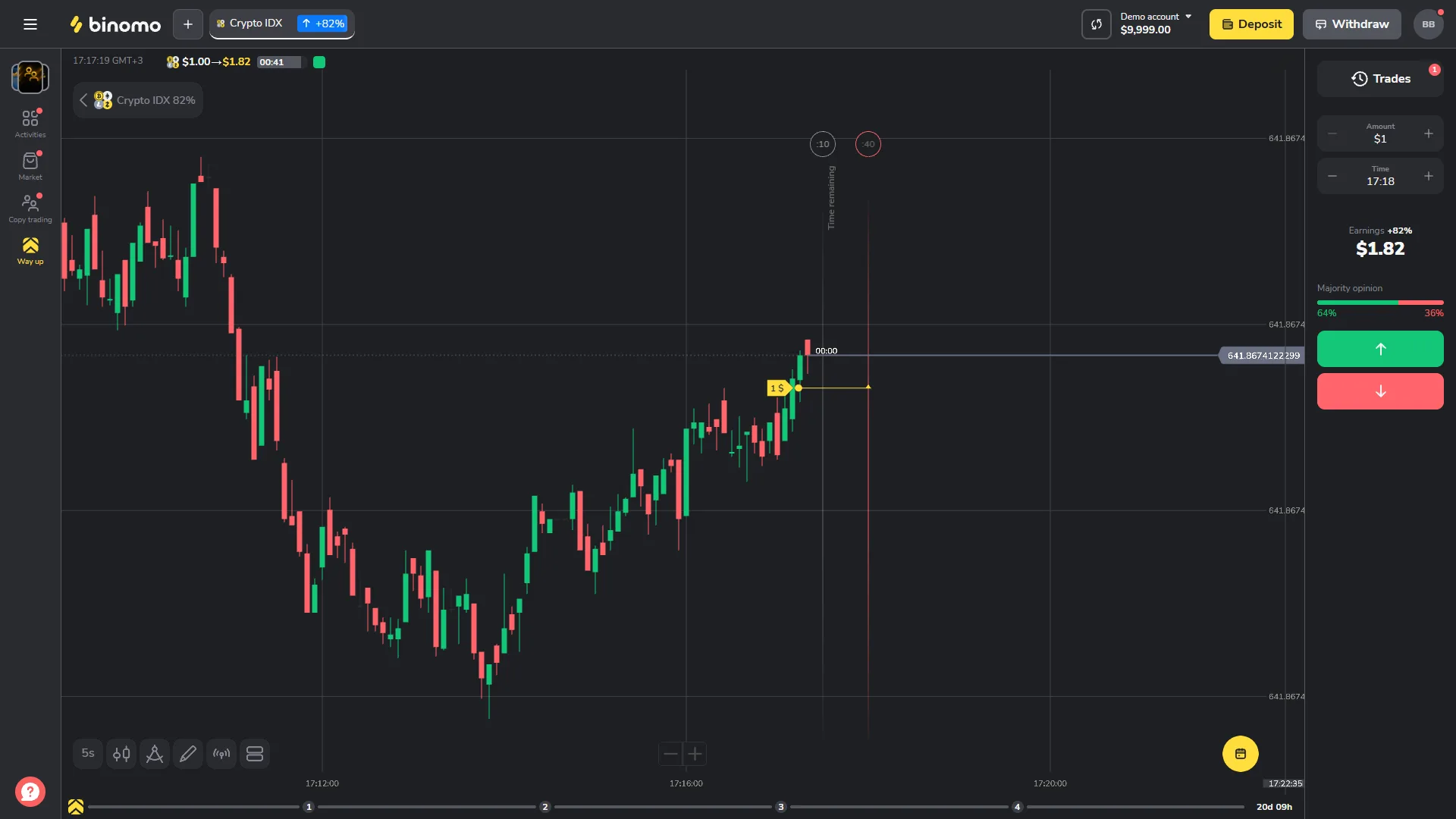Toggle the chart layout split view icon
This screenshot has width=1456, height=819.
point(255,754)
